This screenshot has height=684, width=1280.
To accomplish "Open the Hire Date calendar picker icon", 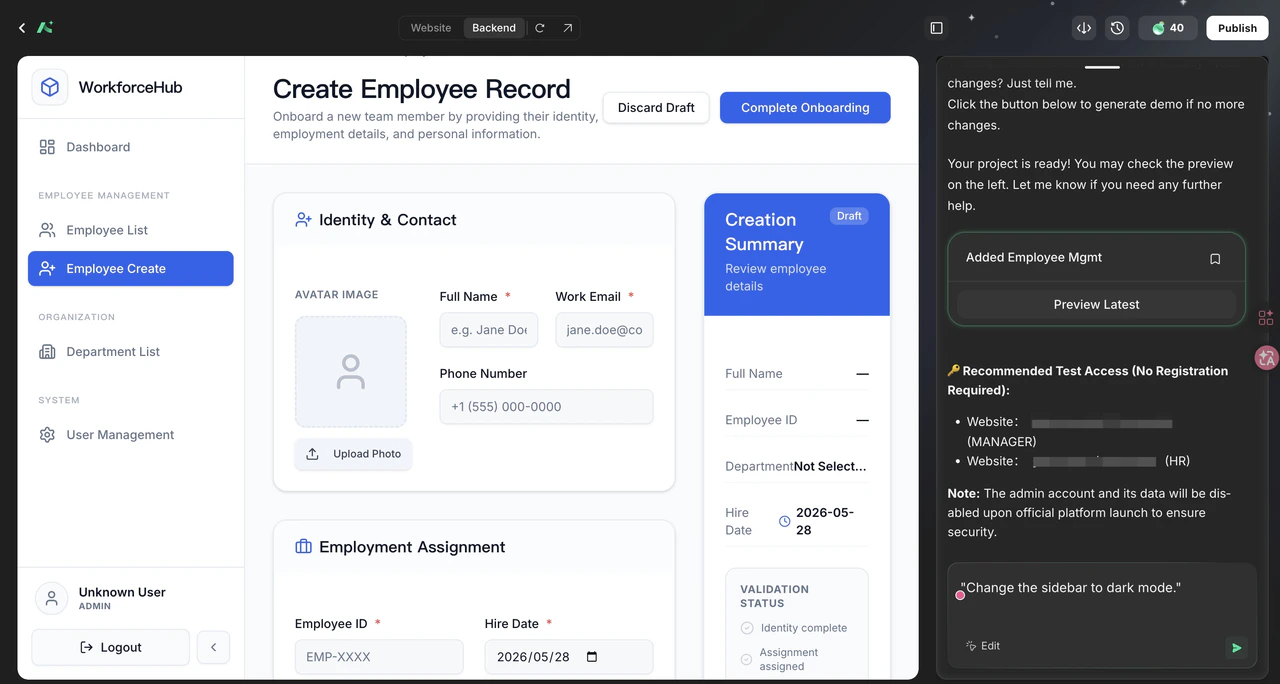I will (x=592, y=657).
